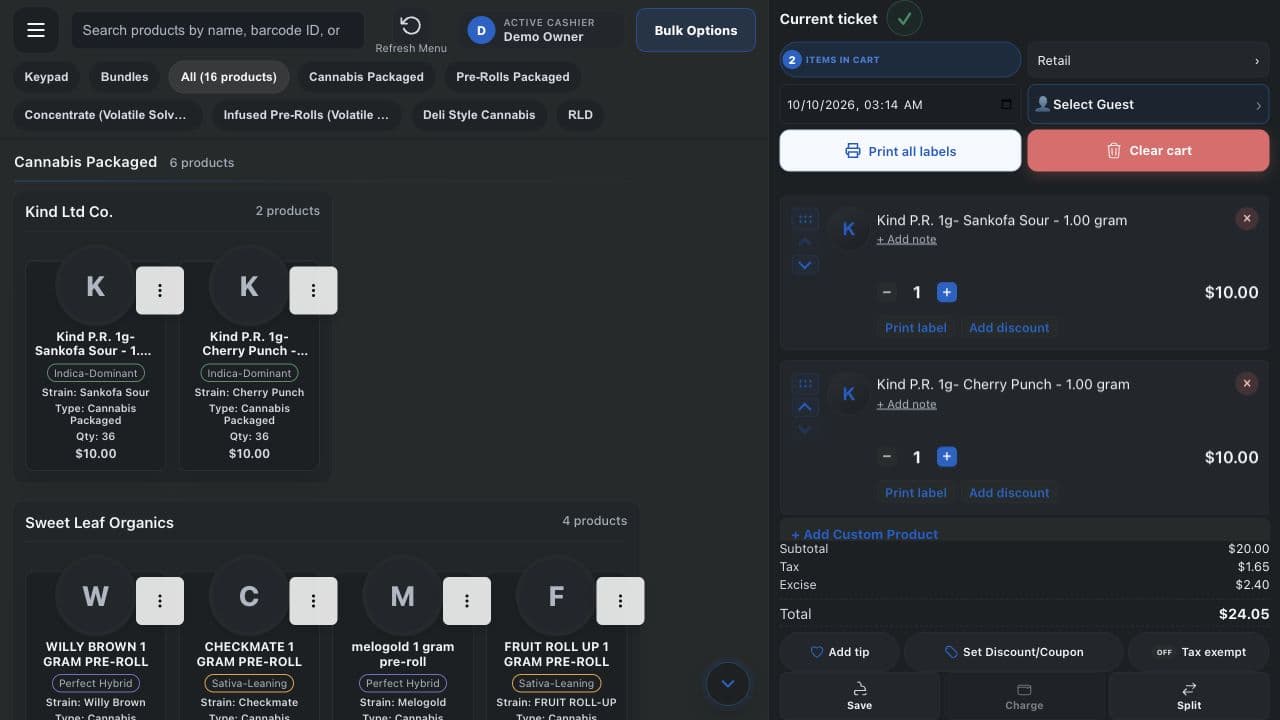This screenshot has height=720, width=1280.
Task: Click Print all labels button
Action: click(x=900, y=151)
